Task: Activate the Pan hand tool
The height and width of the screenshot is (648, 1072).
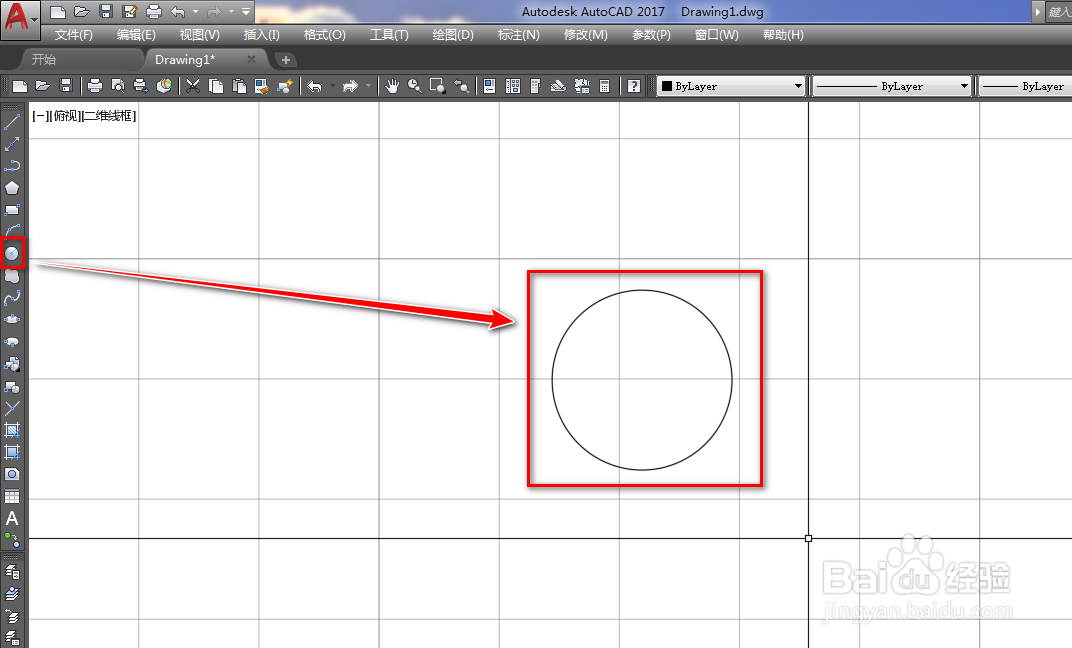Action: tap(392, 85)
